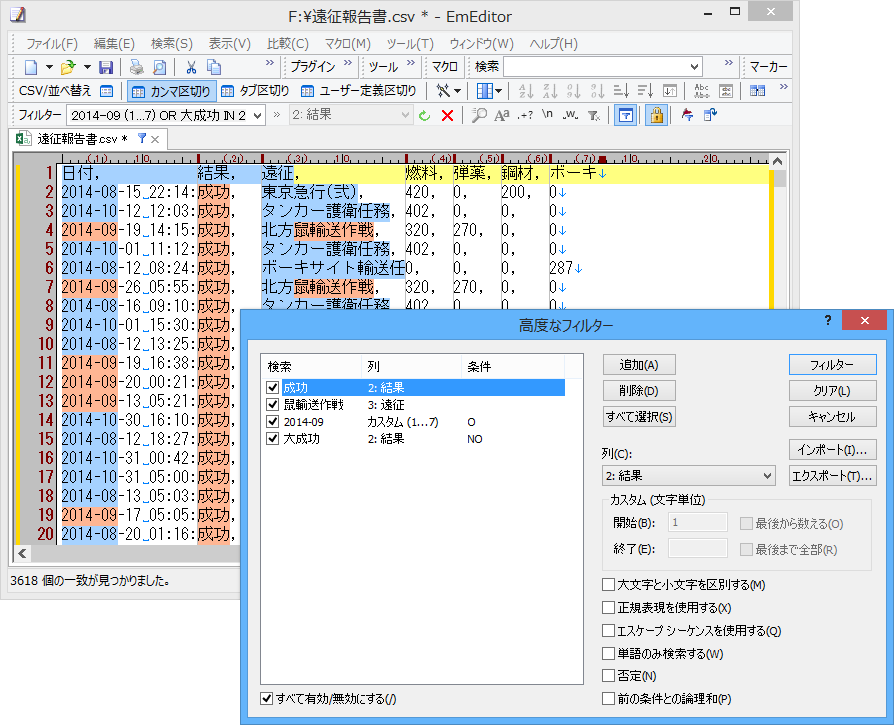Image resolution: width=894 pixels, height=725 pixels.
Task: Click the magnifier Find icon on the filter bar
Action: 479,116
